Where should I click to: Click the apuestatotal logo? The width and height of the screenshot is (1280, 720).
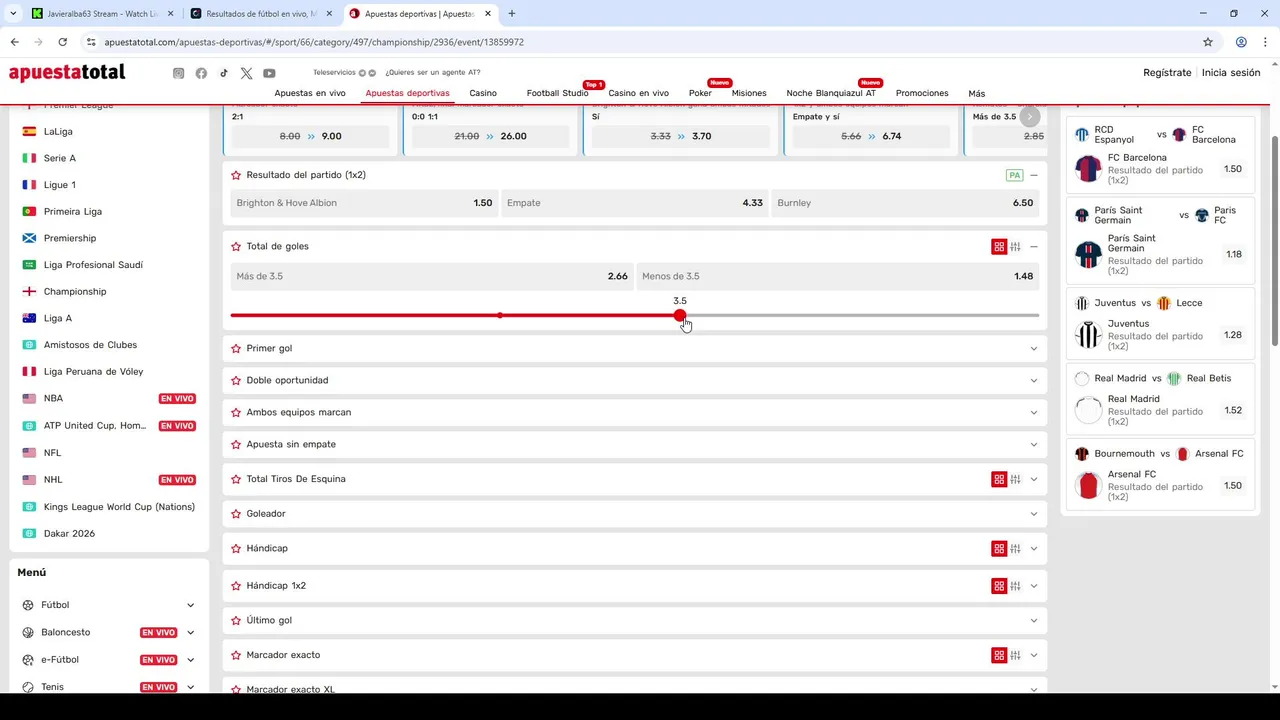[x=67, y=72]
